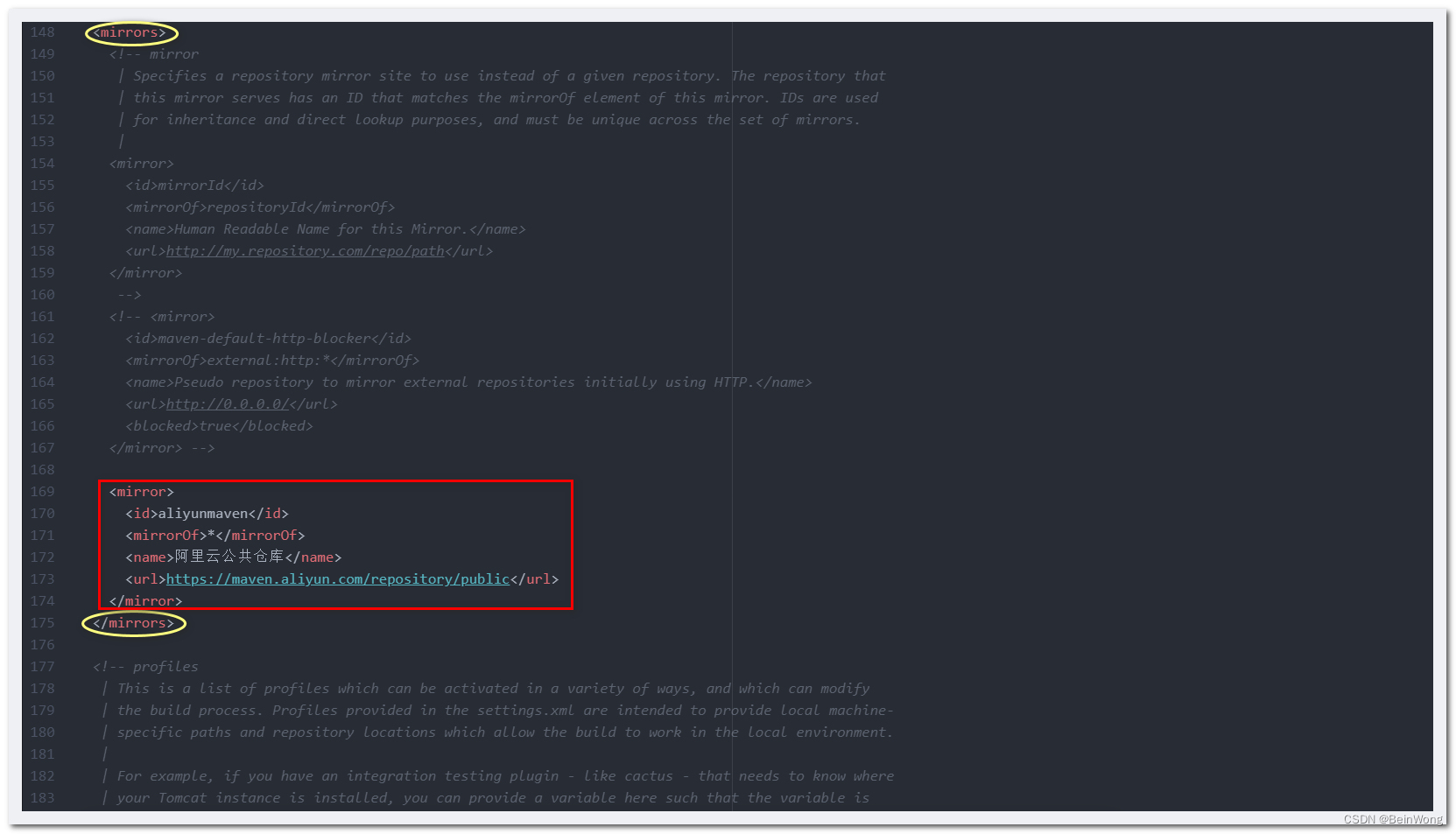
Task: Click the 'this mirror serves has an ID' comment
Action: pos(497,98)
